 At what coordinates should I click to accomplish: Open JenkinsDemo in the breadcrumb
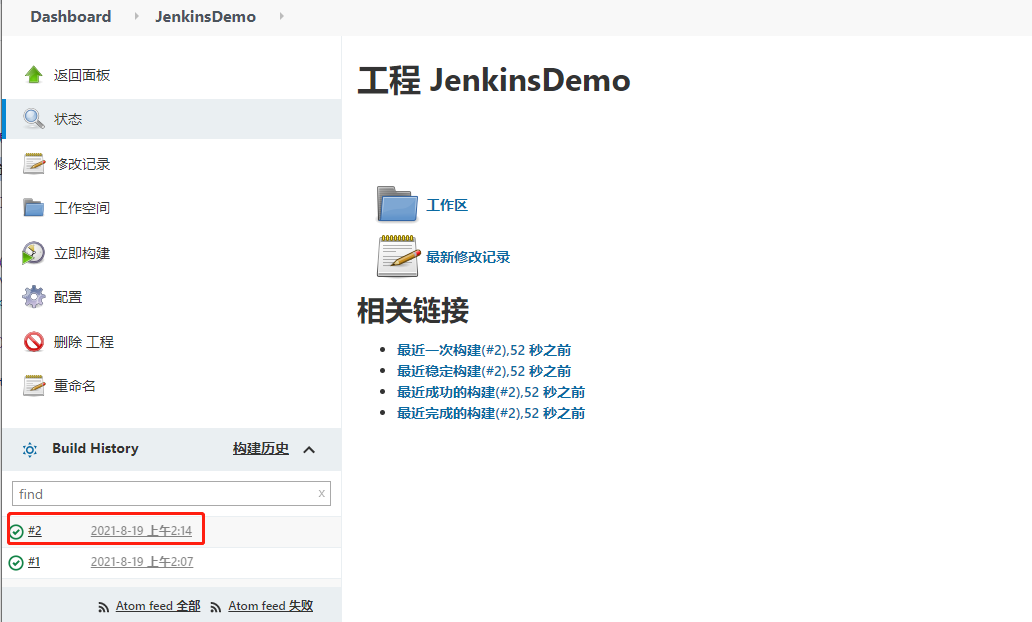pos(205,16)
